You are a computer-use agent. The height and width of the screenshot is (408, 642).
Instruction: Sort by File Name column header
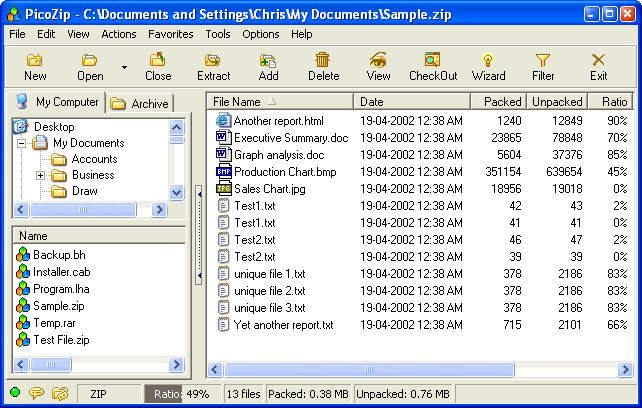[x=280, y=102]
